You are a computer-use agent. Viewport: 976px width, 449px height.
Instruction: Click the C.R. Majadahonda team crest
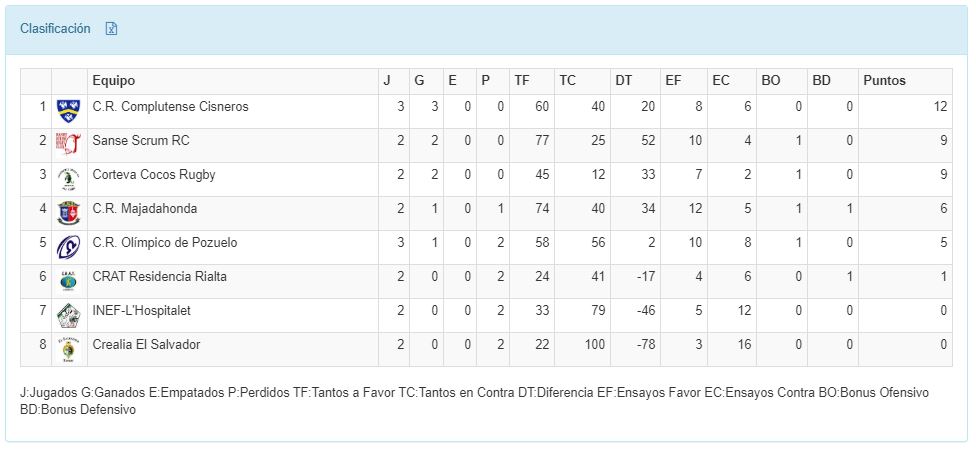pos(68,212)
